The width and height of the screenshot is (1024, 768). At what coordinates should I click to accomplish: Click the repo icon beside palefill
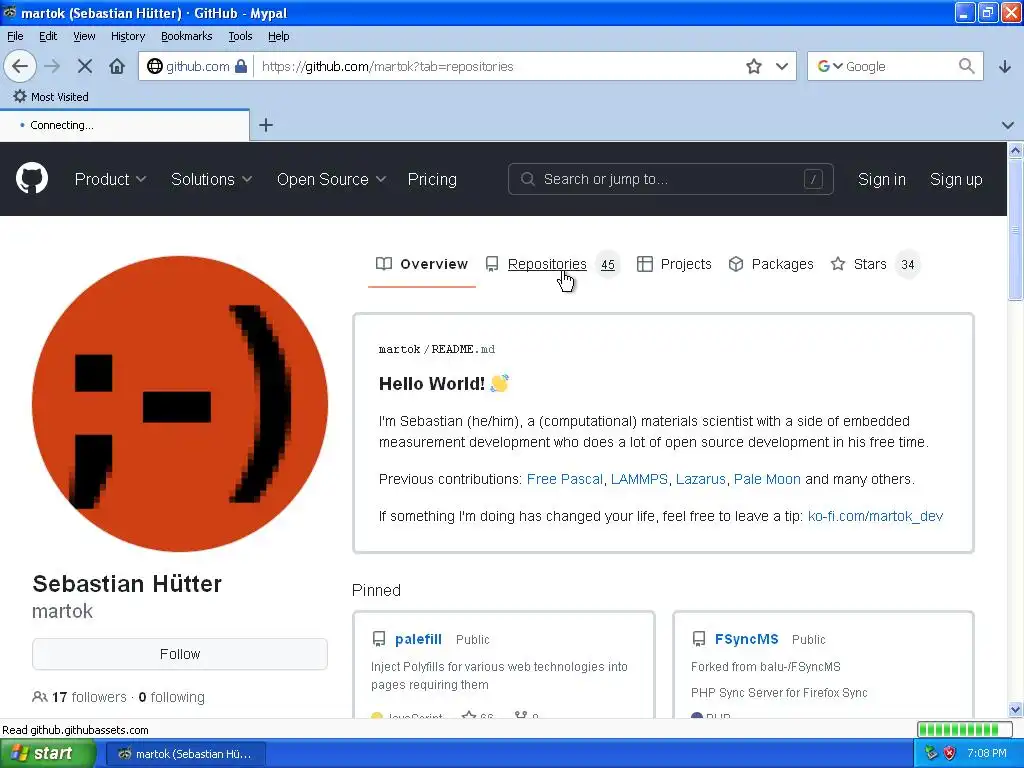(379, 639)
